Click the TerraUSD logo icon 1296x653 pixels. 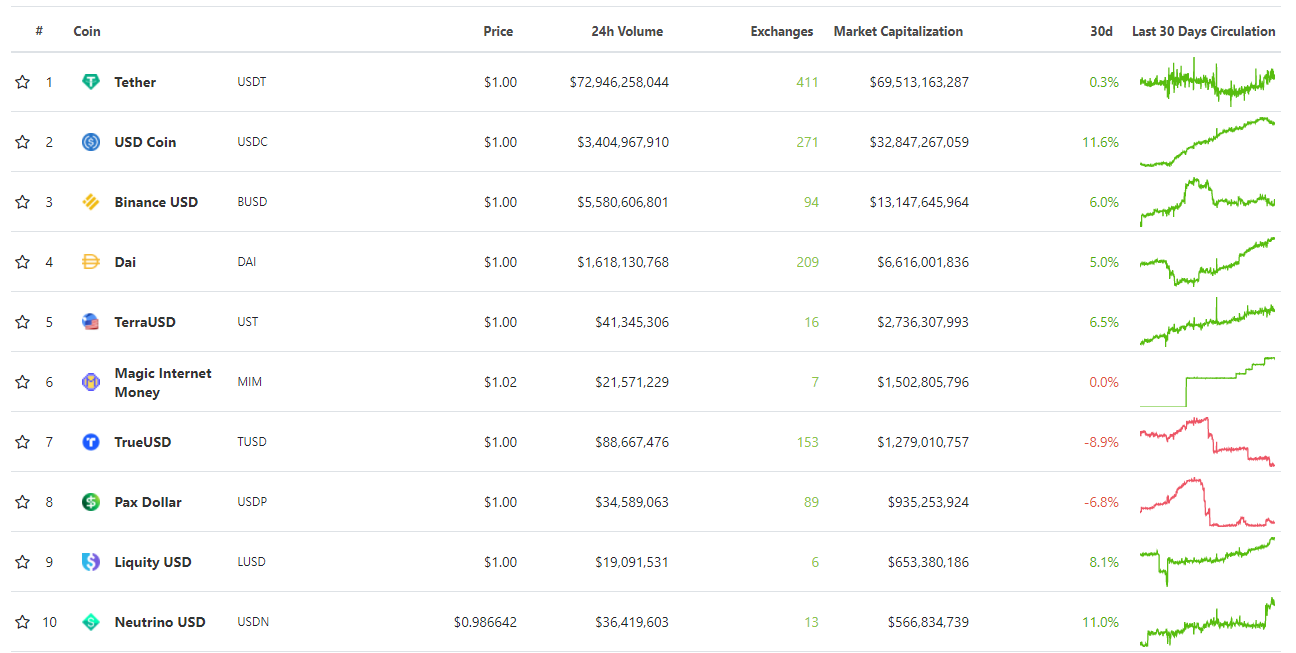91,322
